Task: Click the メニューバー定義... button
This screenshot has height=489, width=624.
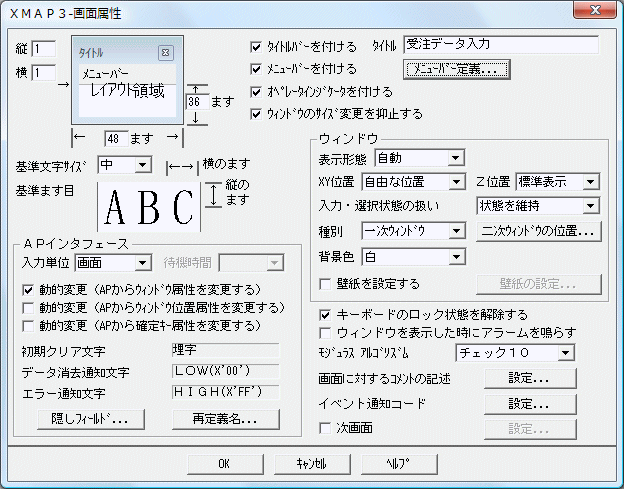Action: 456,70
